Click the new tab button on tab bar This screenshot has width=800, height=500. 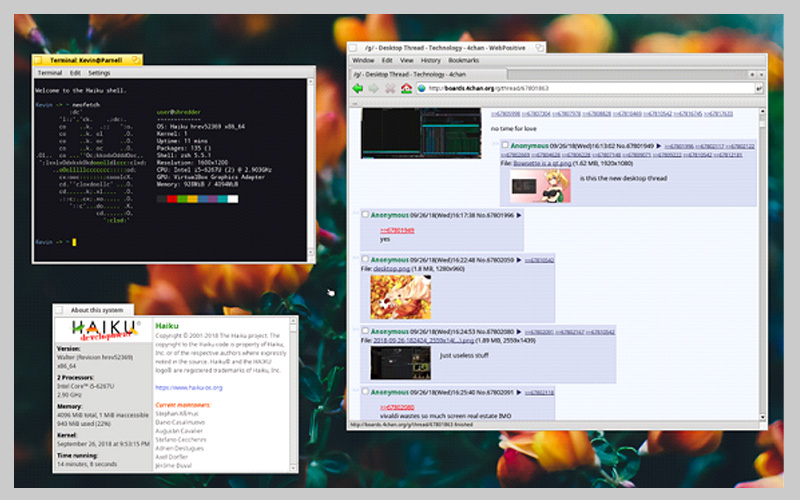750,74
